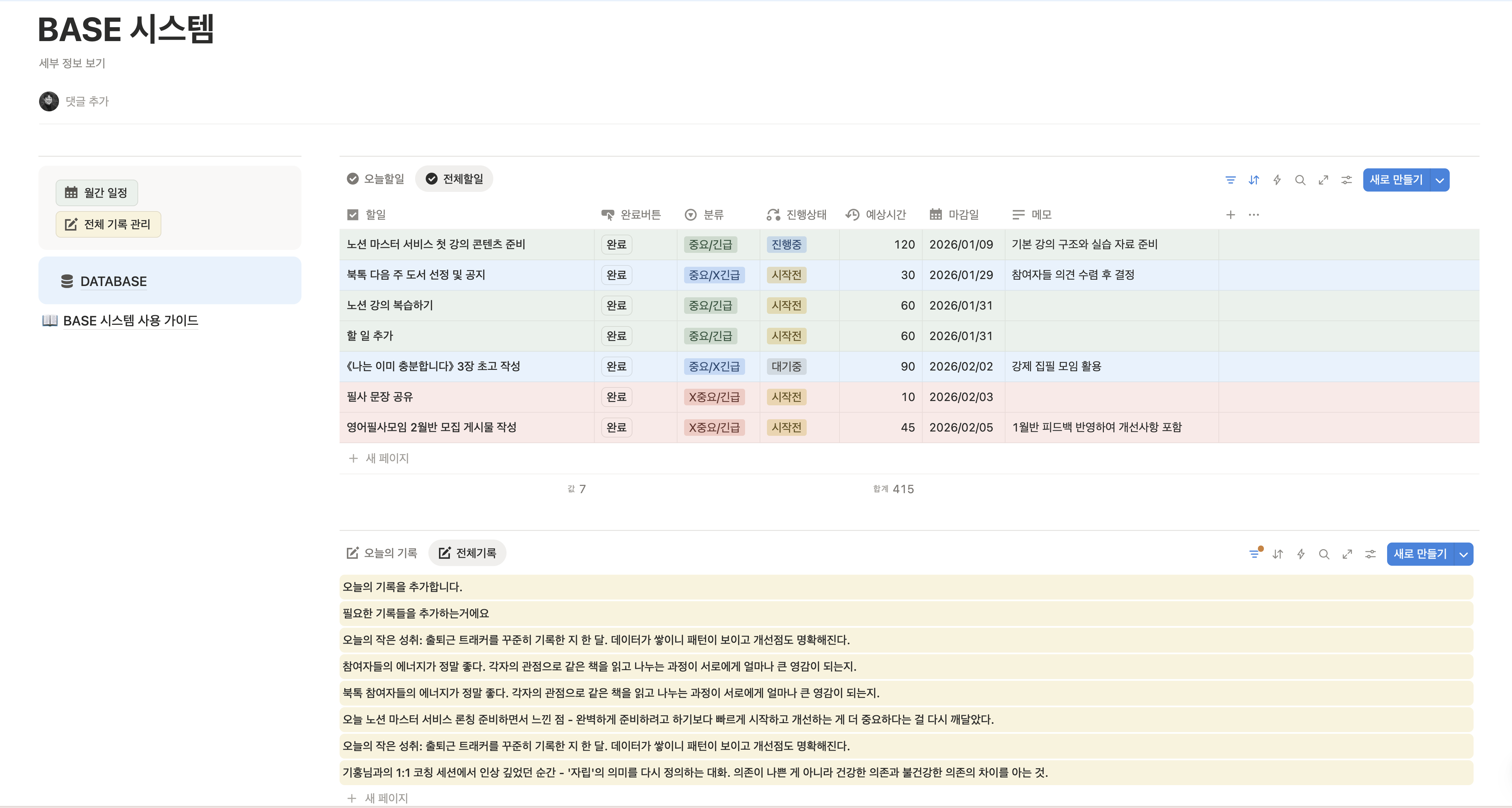The image size is (1512, 808).
Task: Toggle the checkbox for 노션 강의 복습하기
Action: pyautogui.click(x=616, y=305)
